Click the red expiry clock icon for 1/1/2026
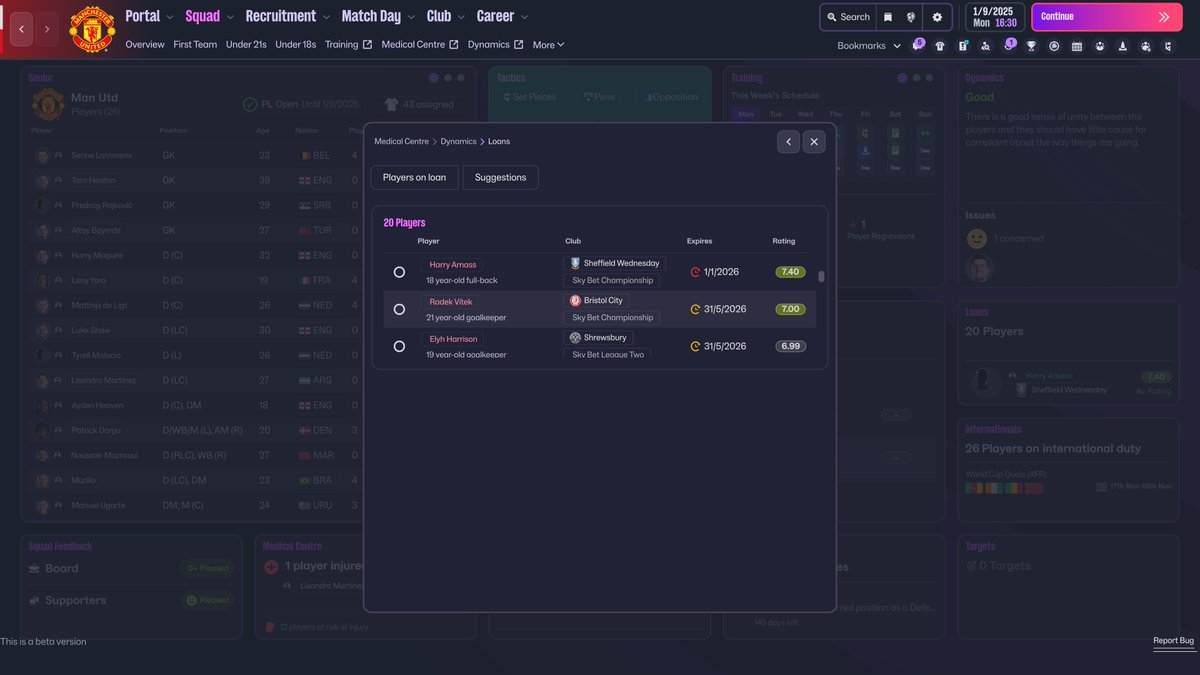The height and width of the screenshot is (675, 1200). point(696,272)
